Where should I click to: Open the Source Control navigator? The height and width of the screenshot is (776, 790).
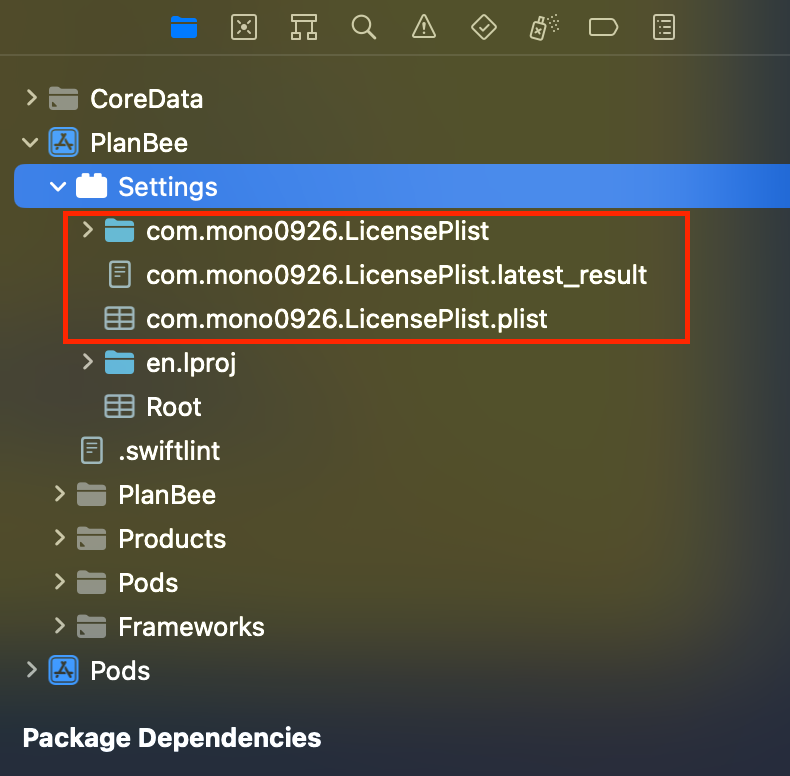click(x=244, y=27)
